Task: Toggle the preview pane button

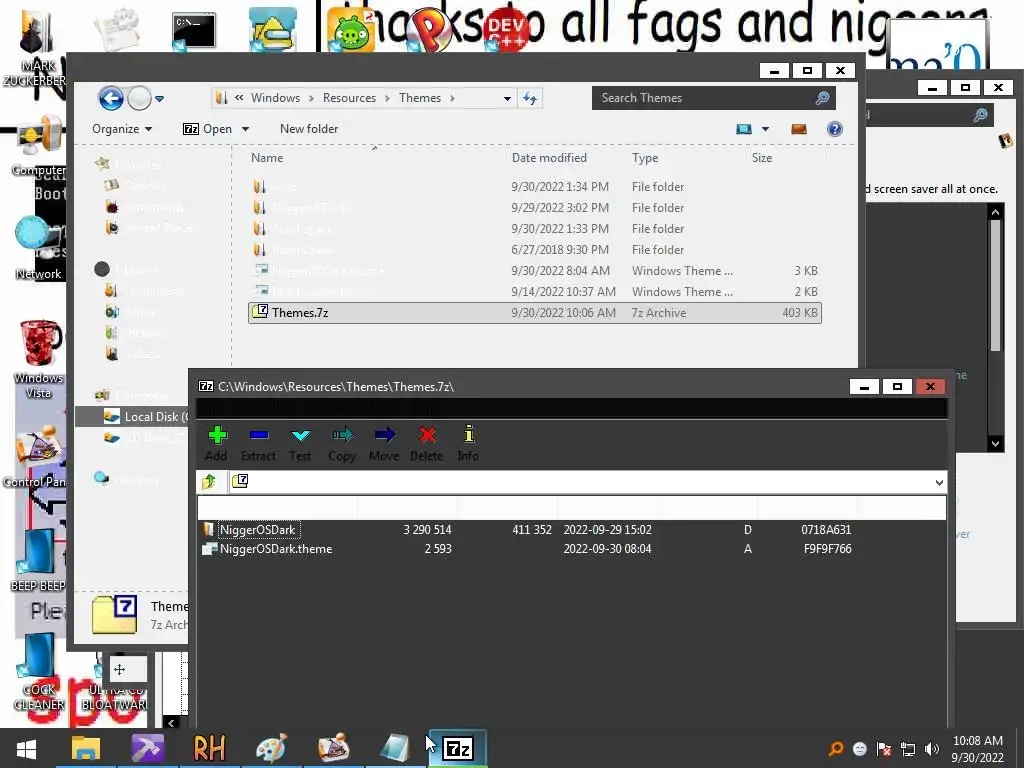Action: 799,129
